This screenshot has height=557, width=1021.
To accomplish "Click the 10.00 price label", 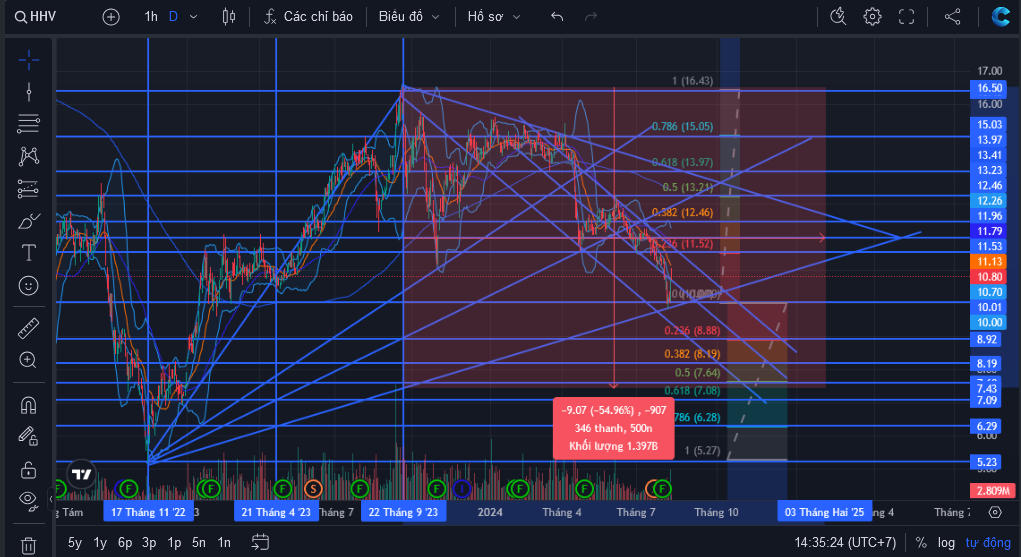I will (x=988, y=322).
